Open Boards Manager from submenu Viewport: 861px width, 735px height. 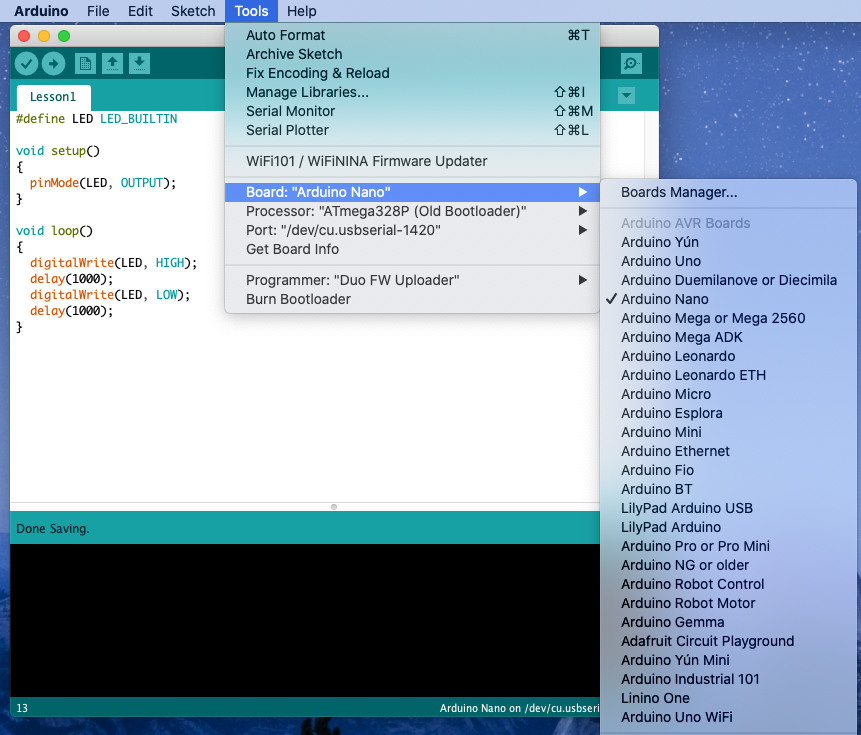[679, 192]
